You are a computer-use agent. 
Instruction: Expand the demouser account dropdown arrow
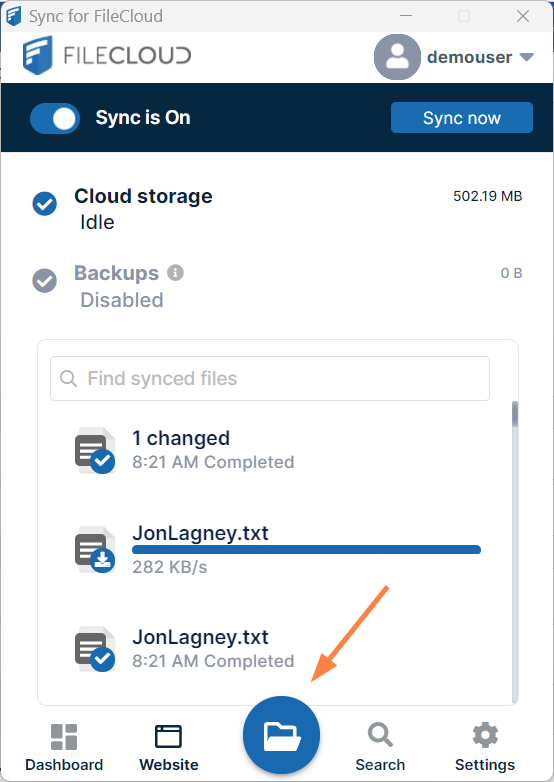coord(527,57)
